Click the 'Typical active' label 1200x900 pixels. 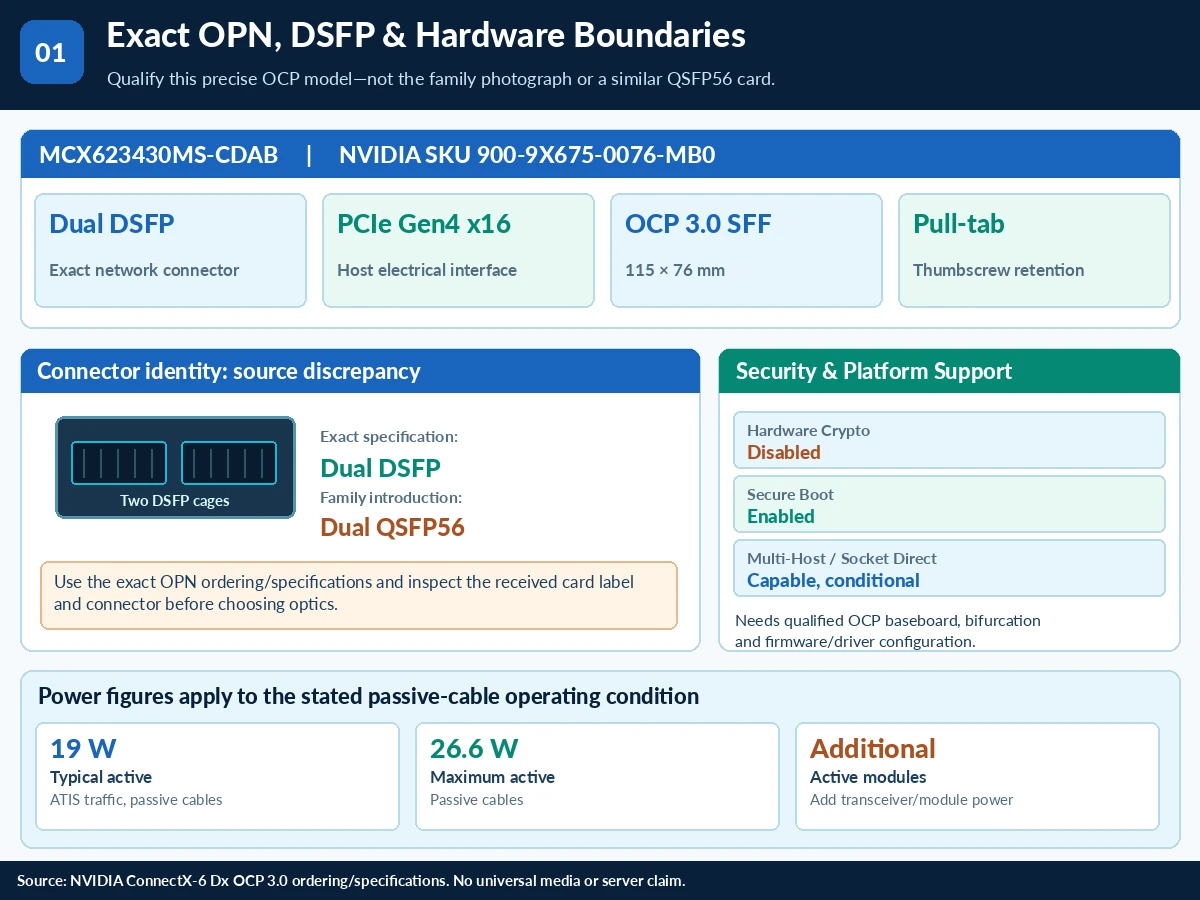click(x=101, y=777)
